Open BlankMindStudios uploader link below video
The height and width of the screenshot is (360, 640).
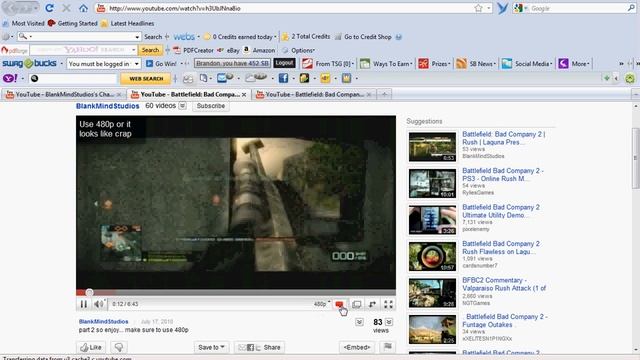pyautogui.click(x=104, y=322)
